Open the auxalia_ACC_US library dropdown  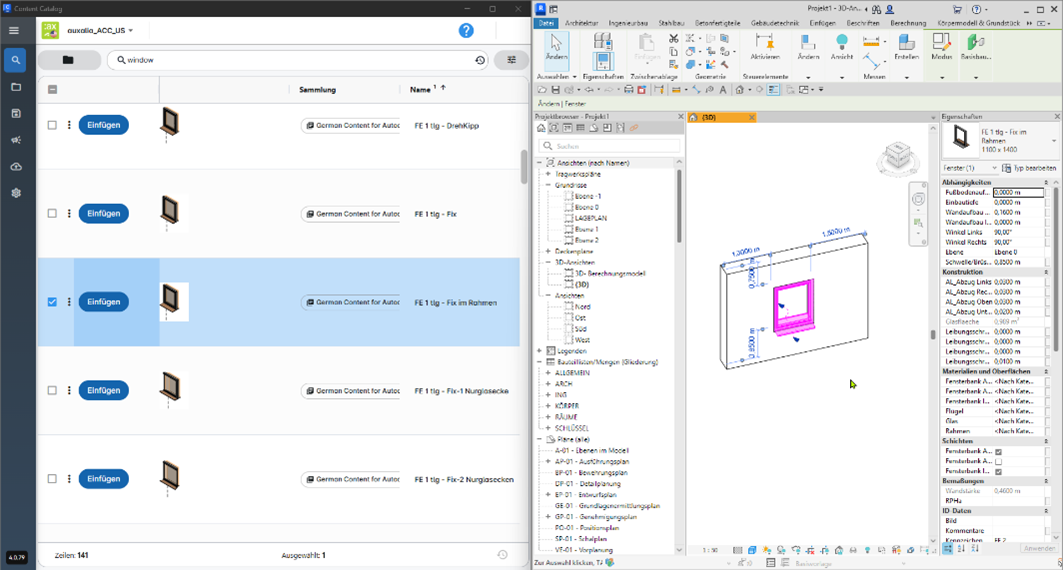100,31
